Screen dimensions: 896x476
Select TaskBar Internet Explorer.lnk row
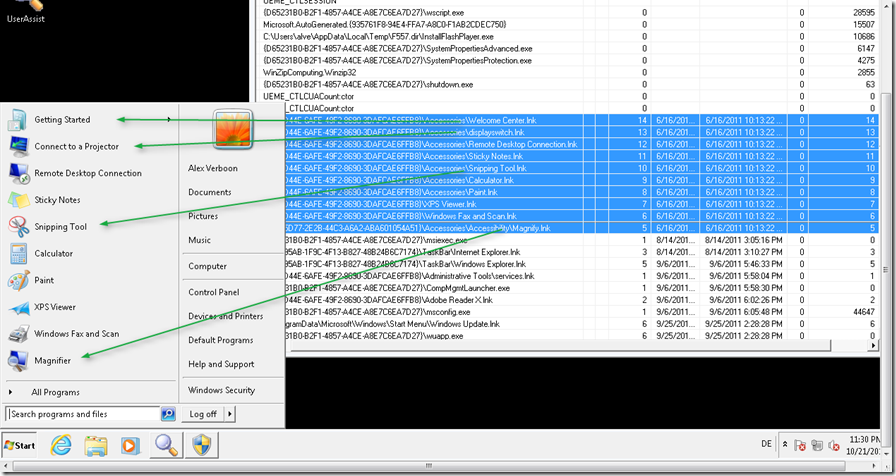581,252
